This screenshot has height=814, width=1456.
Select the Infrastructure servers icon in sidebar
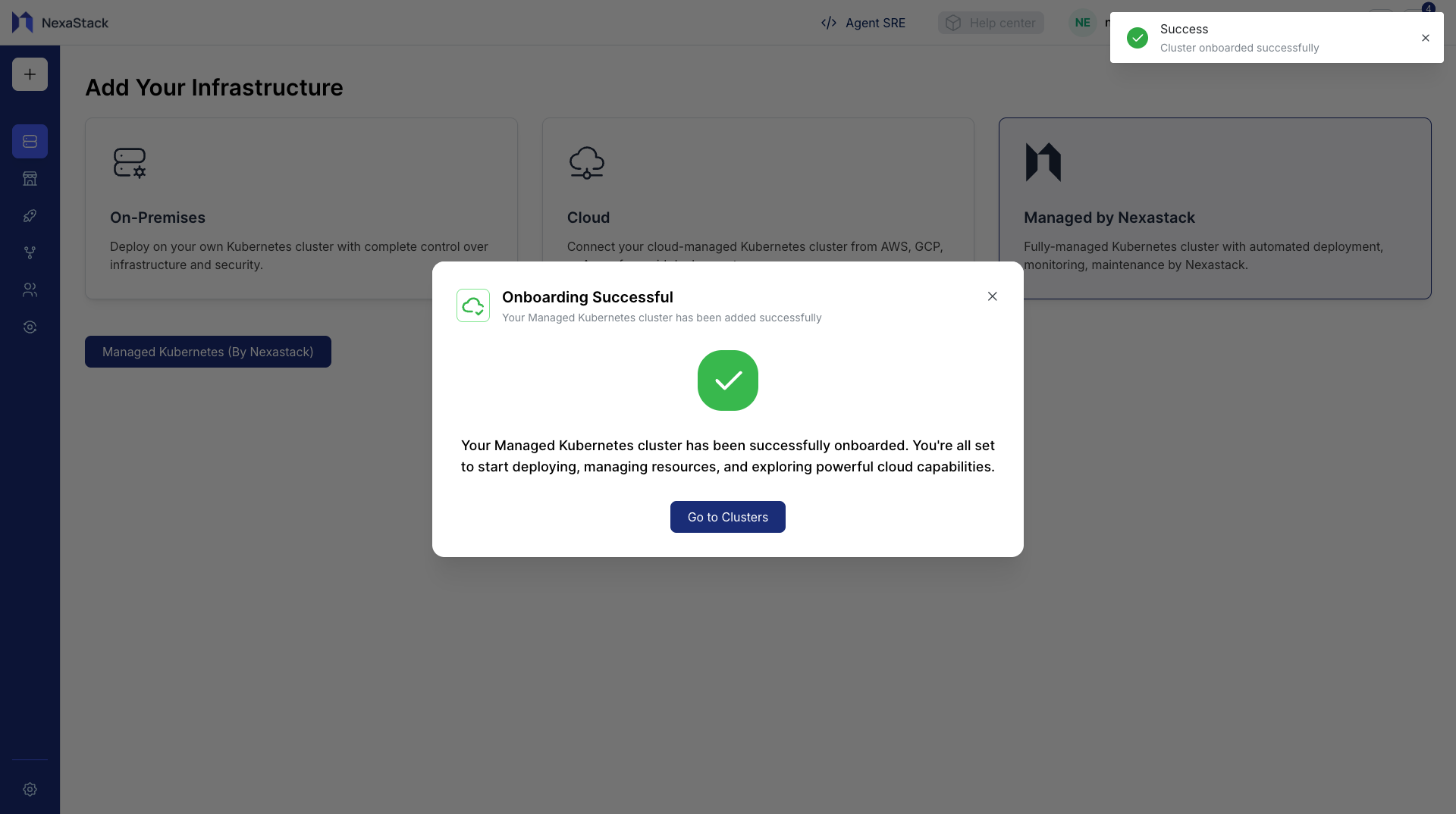pos(30,141)
